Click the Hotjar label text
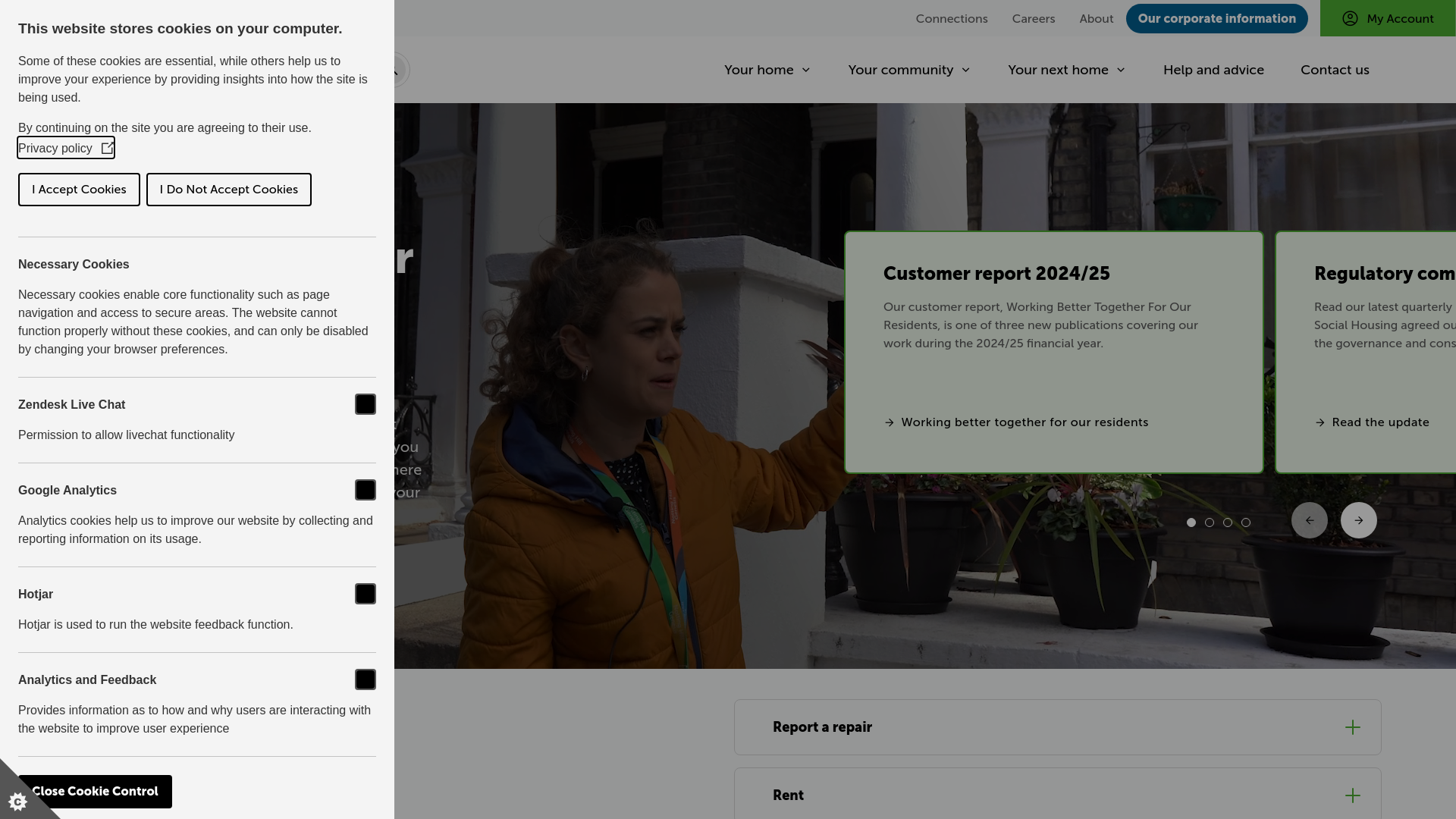Screen dimensions: 1456x819 [x=36, y=595]
